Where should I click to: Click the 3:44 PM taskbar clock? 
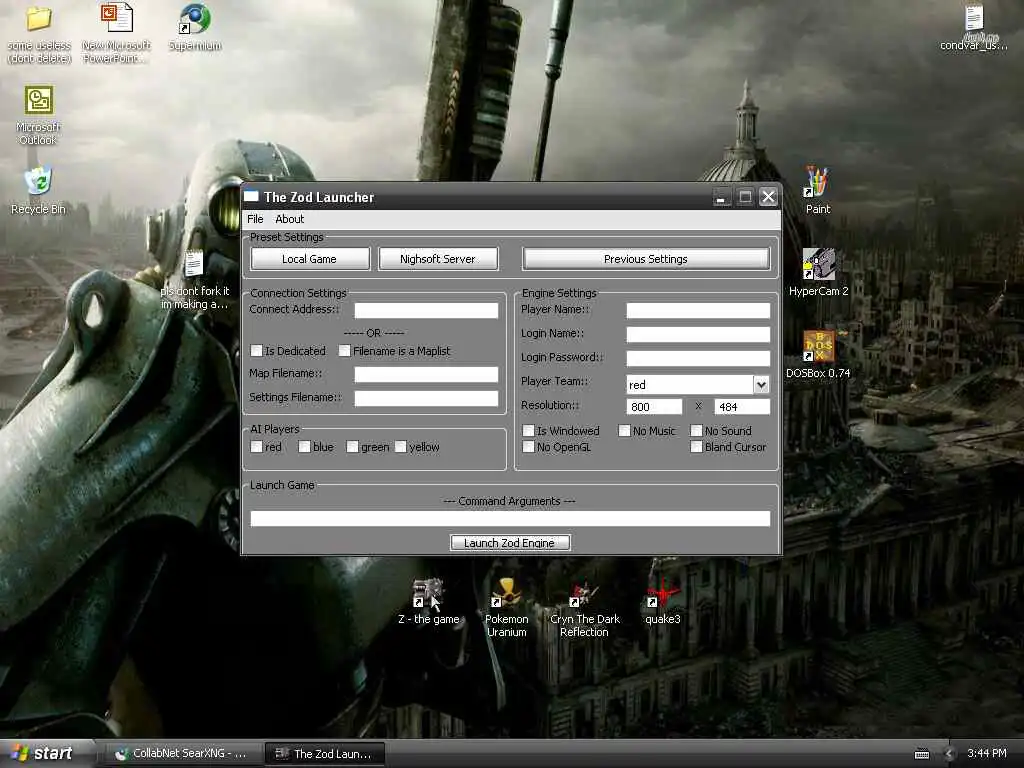pyautogui.click(x=987, y=754)
